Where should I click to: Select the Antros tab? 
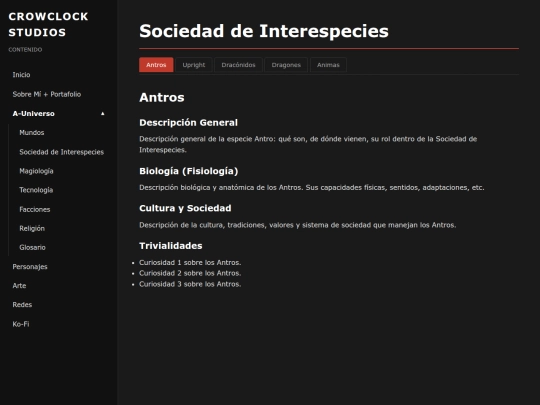[x=156, y=65]
